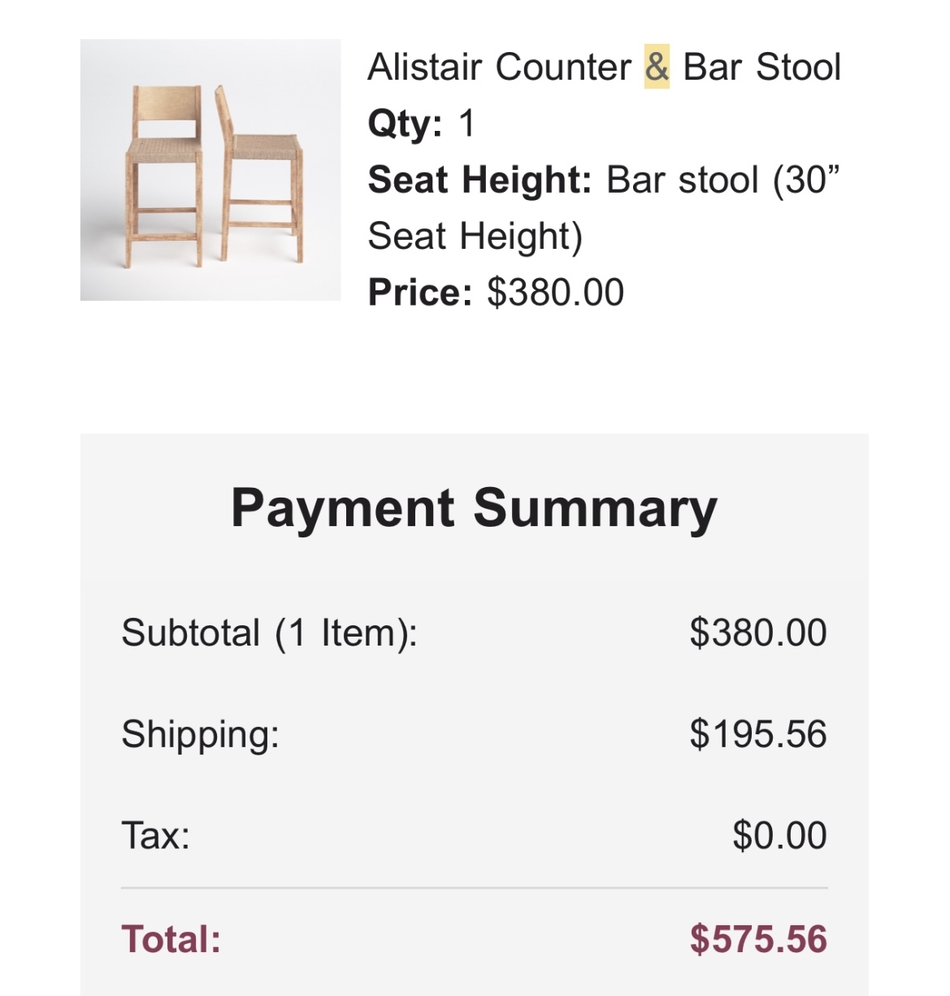Open the Alistair Counter & Bar Stool title

pyautogui.click(x=604, y=67)
